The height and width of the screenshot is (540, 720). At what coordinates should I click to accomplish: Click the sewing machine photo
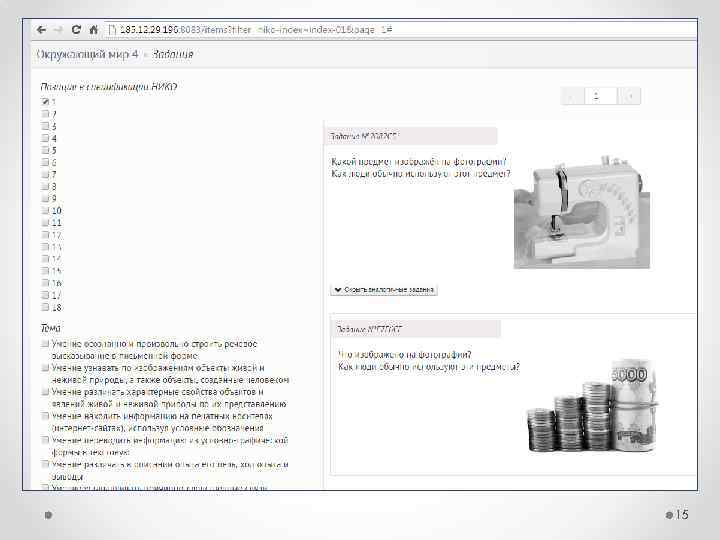tap(582, 212)
